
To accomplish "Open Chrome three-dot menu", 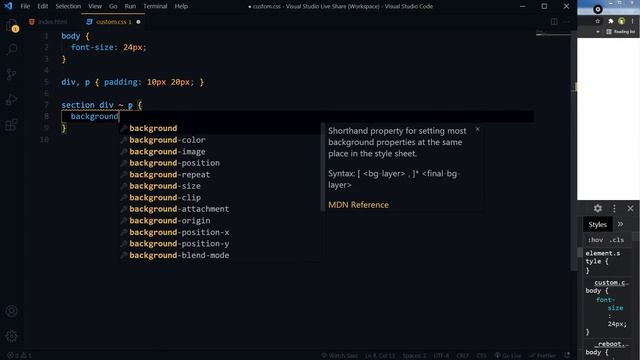I will click(x=633, y=21).
